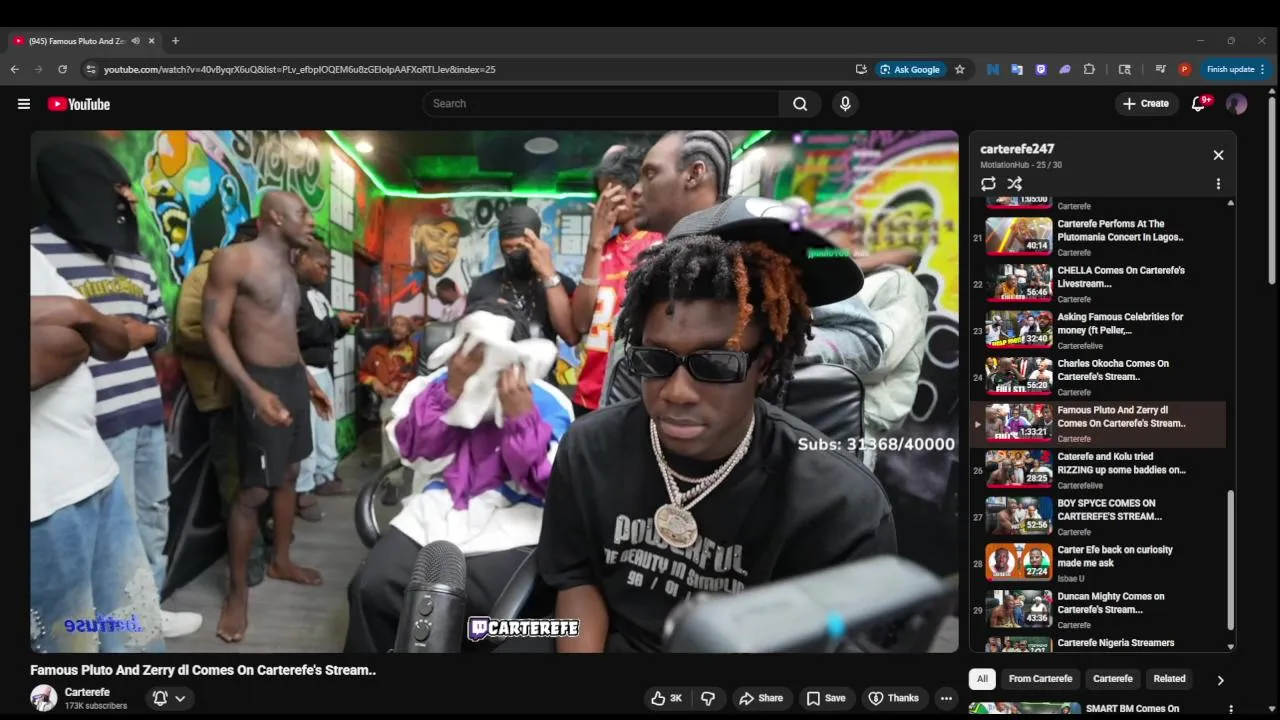Open Chrome profile P icon
The width and height of the screenshot is (1280, 720).
click(x=1185, y=69)
